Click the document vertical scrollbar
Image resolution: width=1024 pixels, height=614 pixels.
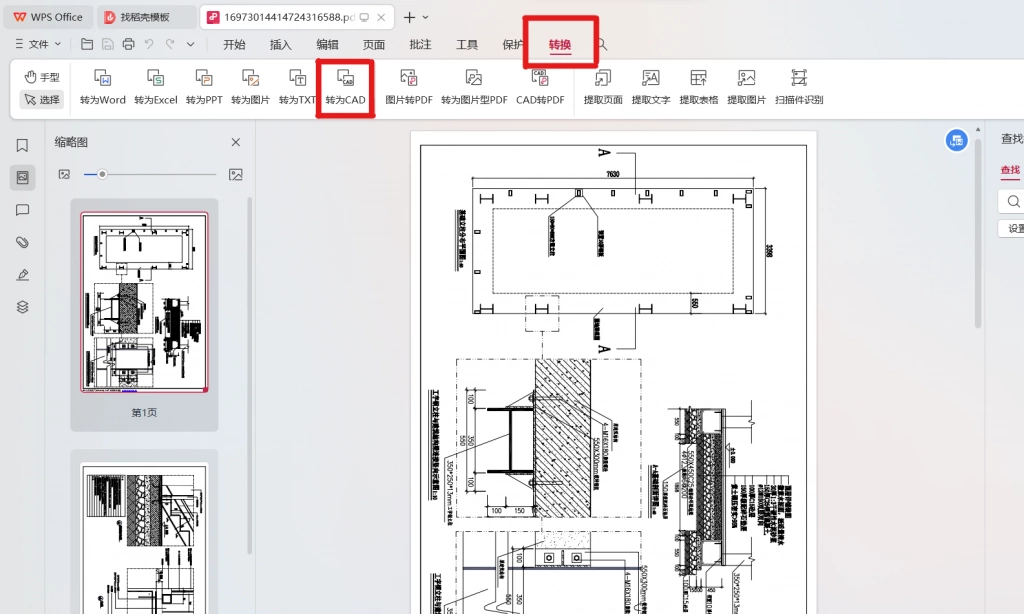(x=978, y=232)
